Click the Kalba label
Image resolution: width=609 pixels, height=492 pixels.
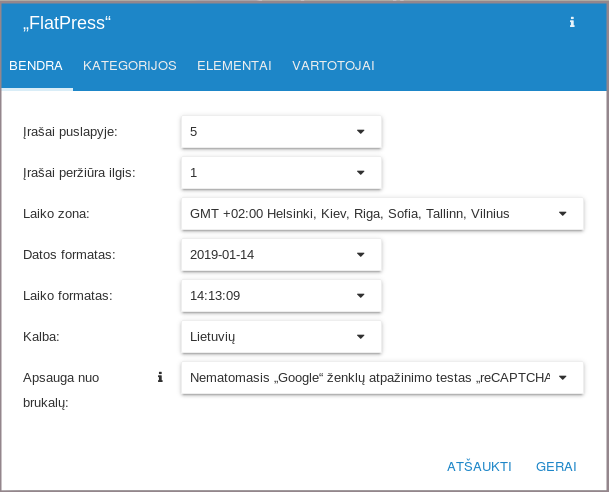(x=42, y=336)
